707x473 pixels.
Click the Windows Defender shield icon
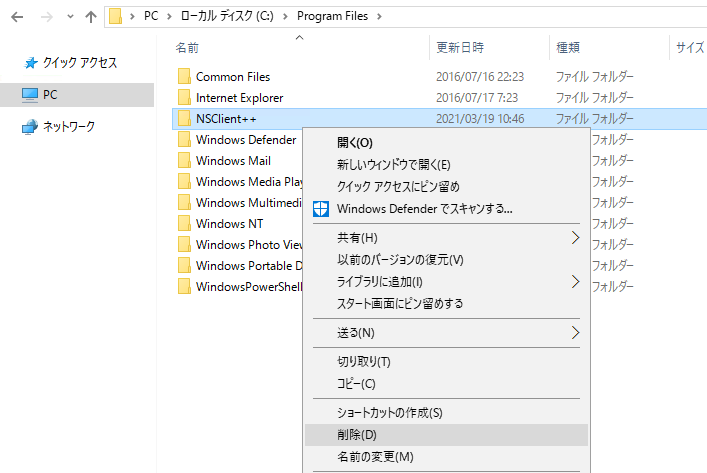(x=321, y=209)
